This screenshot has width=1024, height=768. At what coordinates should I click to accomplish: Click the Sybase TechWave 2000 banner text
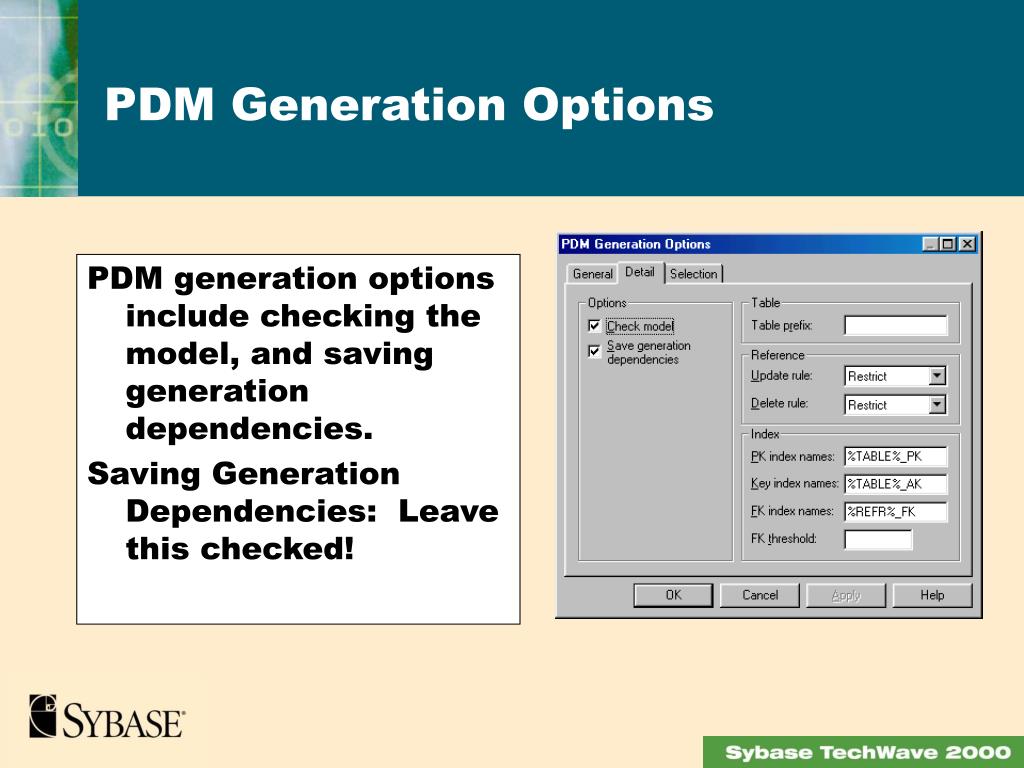868,752
